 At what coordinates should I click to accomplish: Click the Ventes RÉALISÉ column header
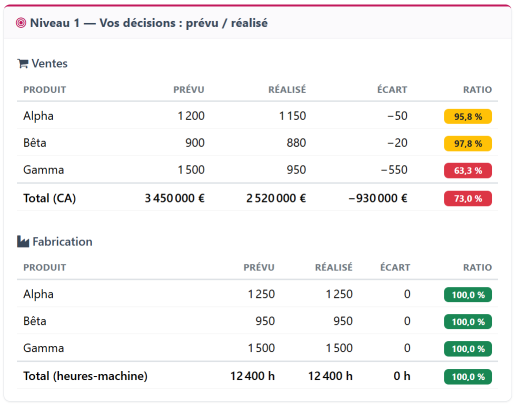(287, 89)
